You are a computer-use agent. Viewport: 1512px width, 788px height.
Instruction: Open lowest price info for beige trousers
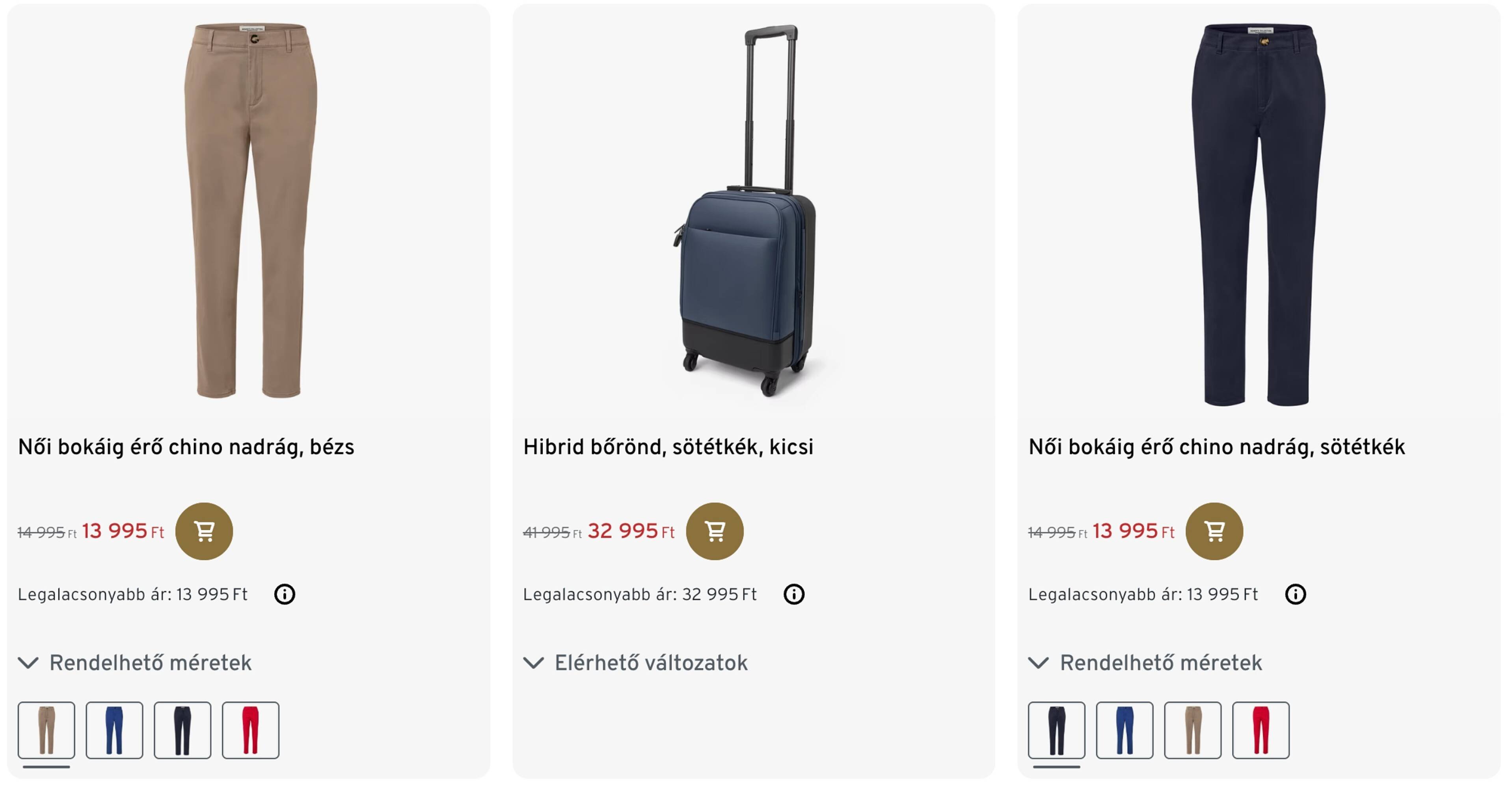pos(285,595)
